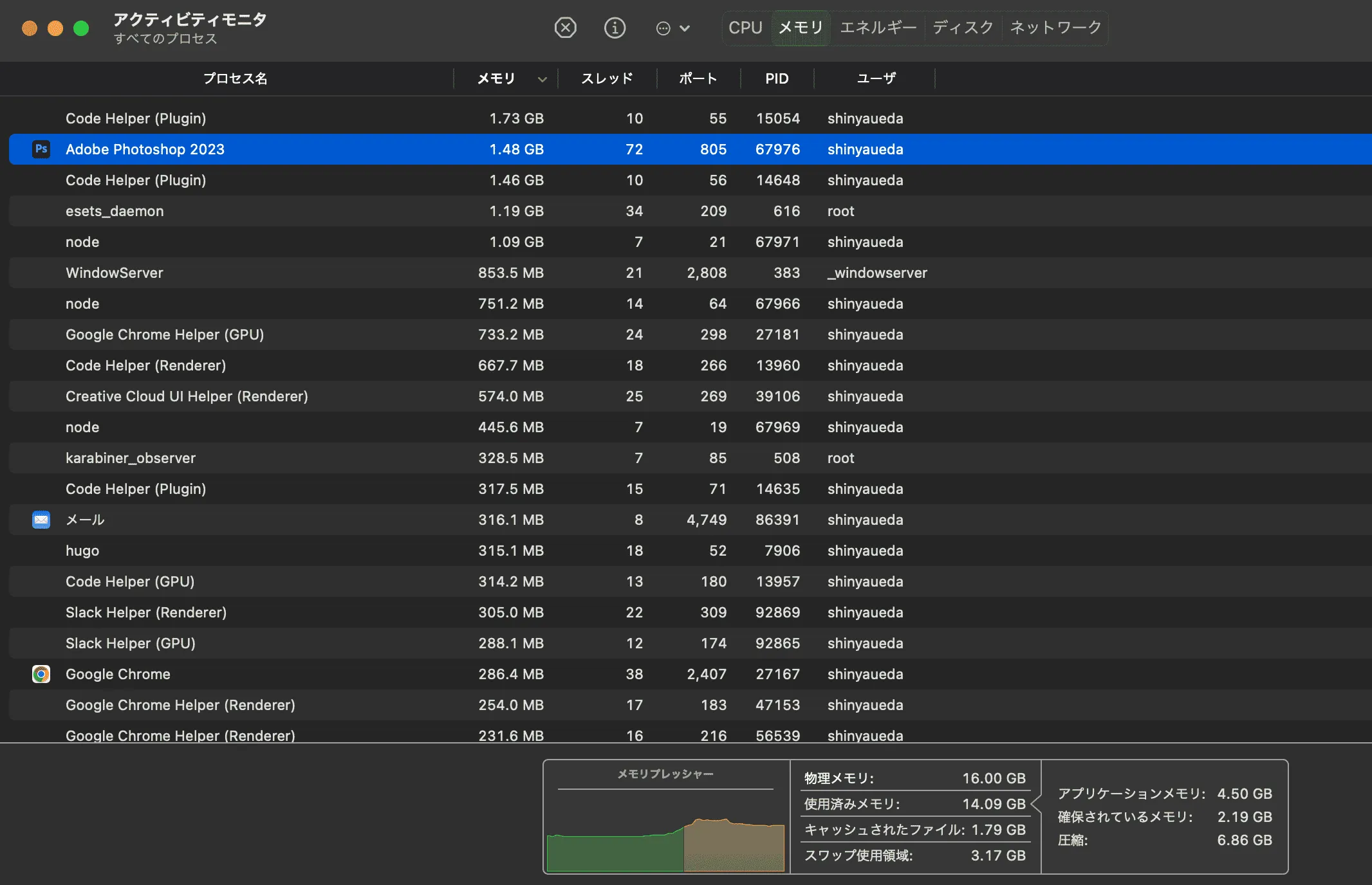This screenshot has height=885, width=1372.
Task: Open the エネルギー tab
Action: click(x=878, y=28)
